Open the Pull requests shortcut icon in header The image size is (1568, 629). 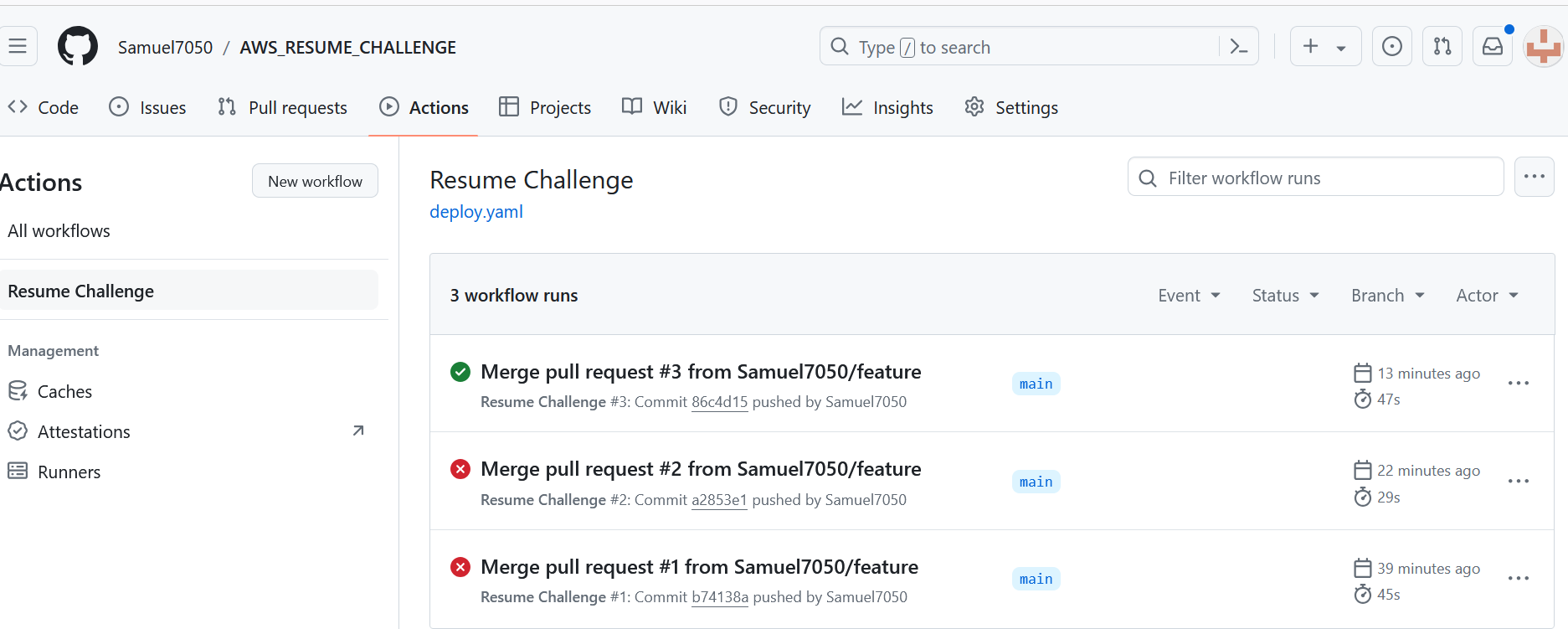click(x=1442, y=47)
